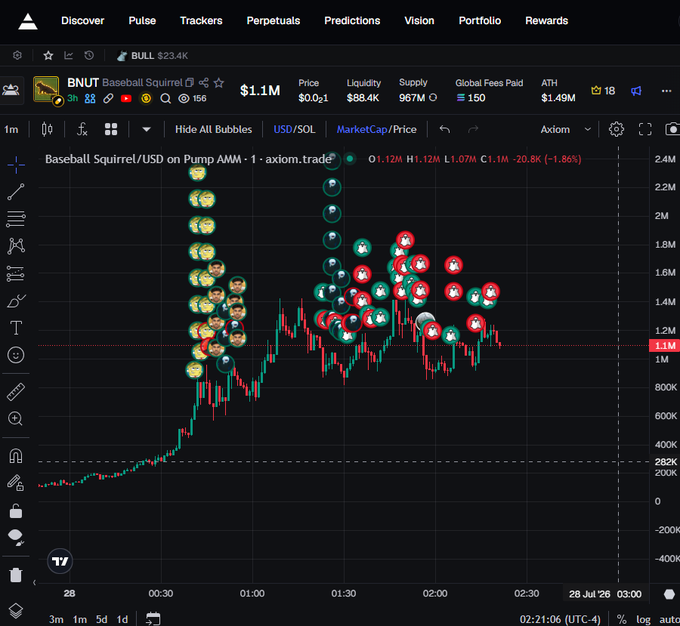Redo the chart action
Screen dimensions: 680x626
(x=473, y=129)
